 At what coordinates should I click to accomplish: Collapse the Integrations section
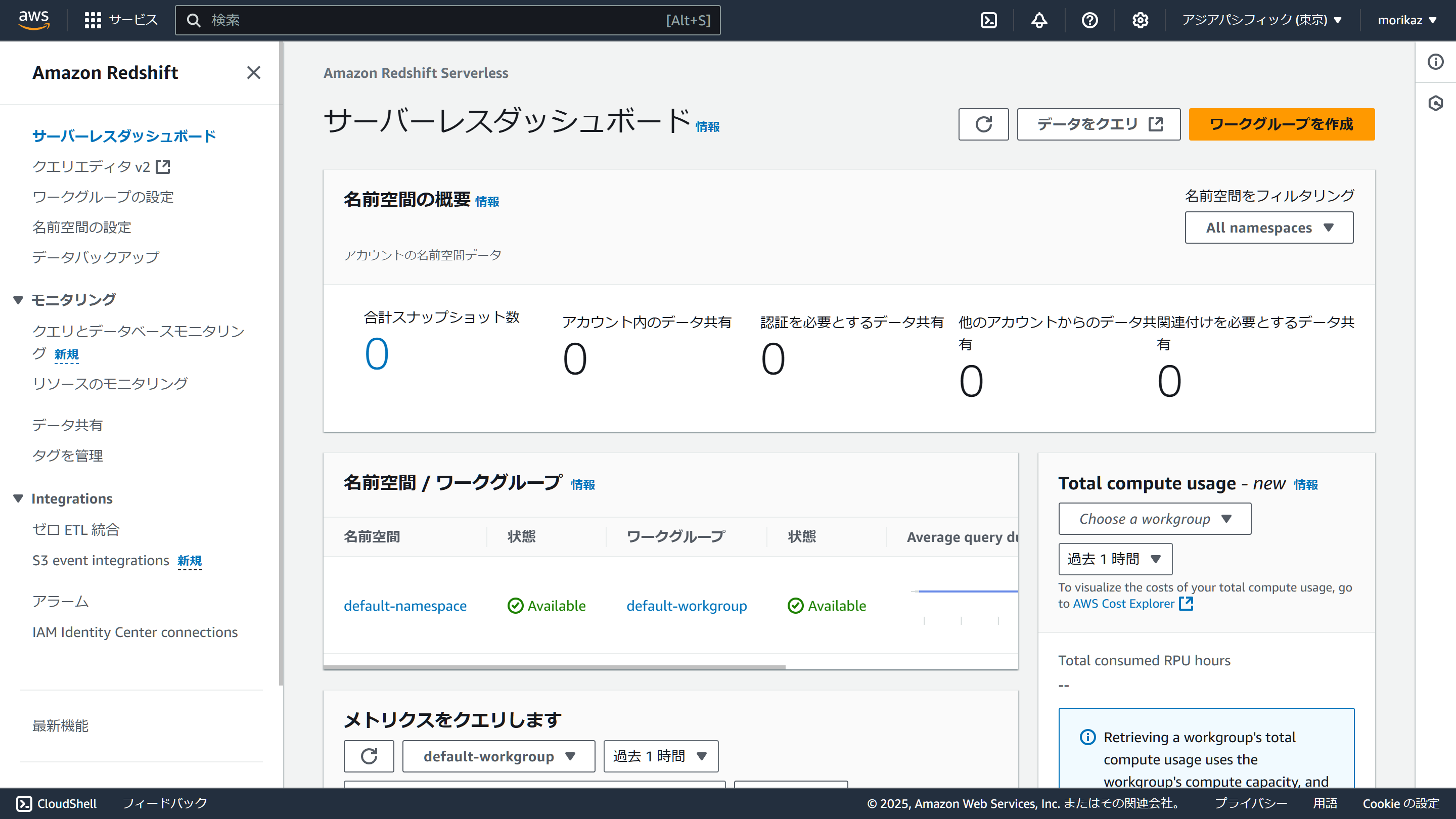click(x=18, y=498)
